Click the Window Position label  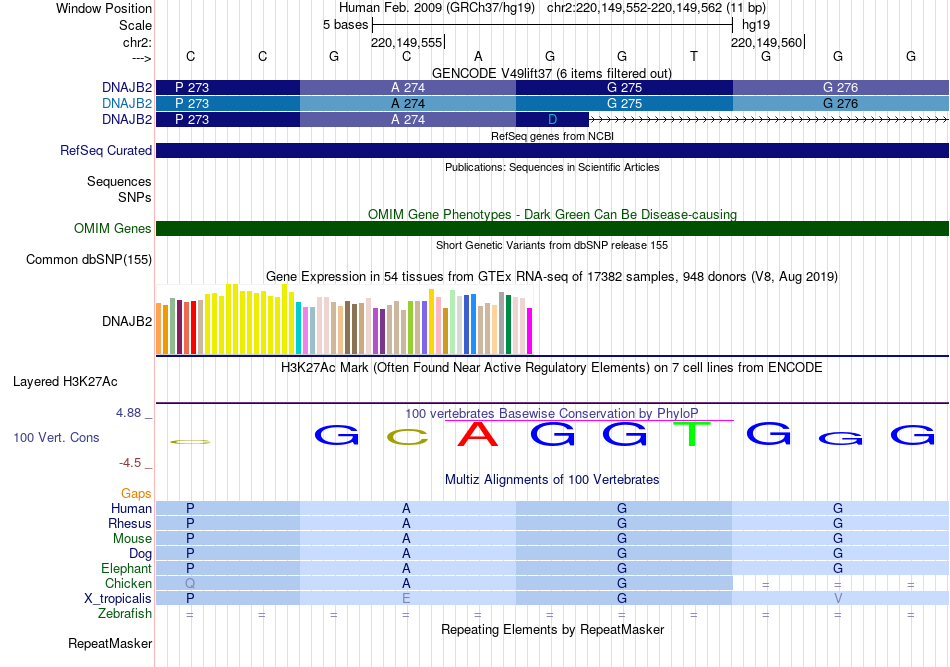point(104,8)
